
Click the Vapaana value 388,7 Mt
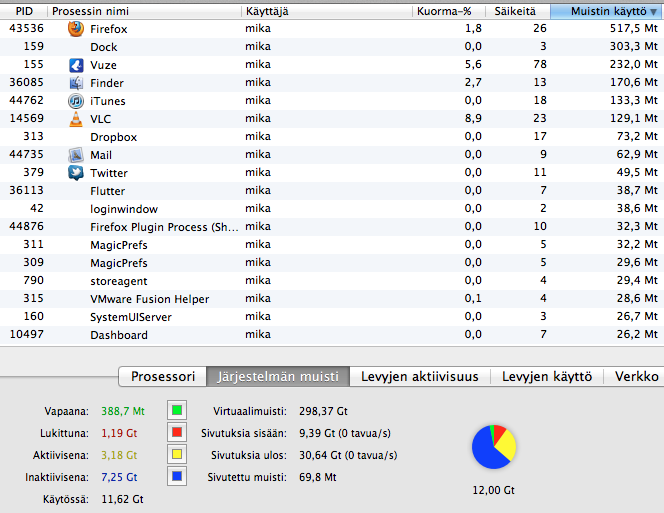click(x=123, y=411)
